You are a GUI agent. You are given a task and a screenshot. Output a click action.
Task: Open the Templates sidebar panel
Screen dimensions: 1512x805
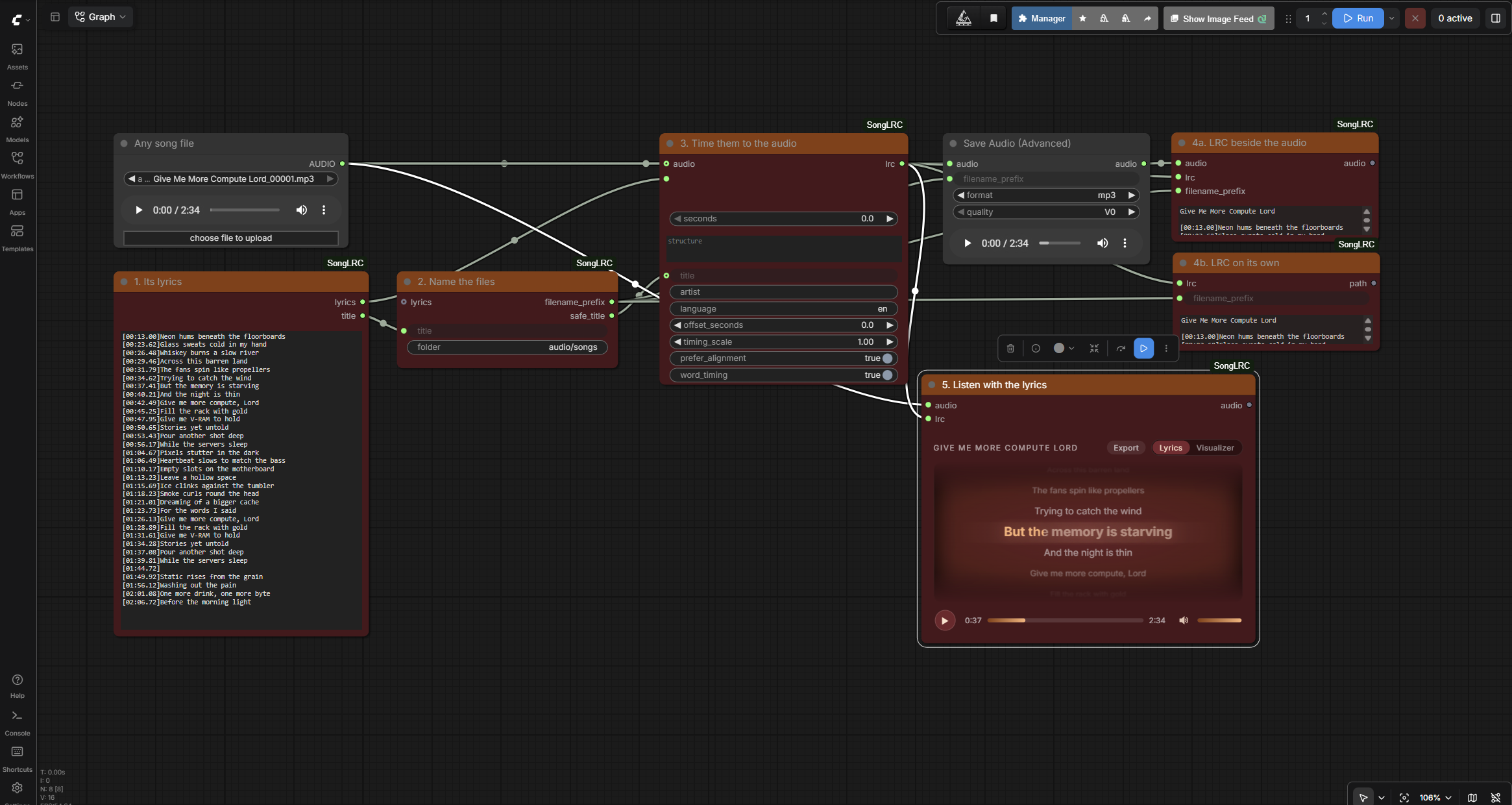click(18, 238)
